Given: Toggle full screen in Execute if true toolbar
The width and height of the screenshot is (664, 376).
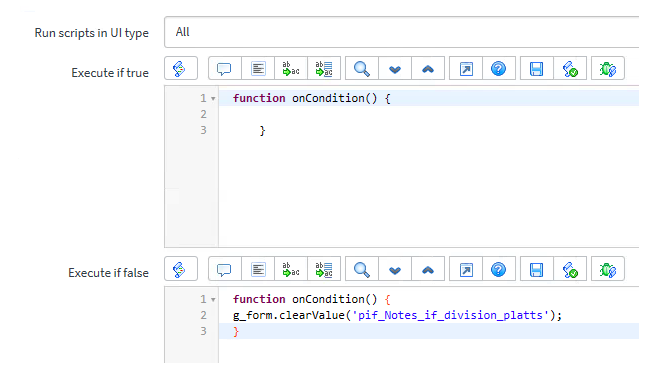Looking at the screenshot, I should click(x=466, y=68).
